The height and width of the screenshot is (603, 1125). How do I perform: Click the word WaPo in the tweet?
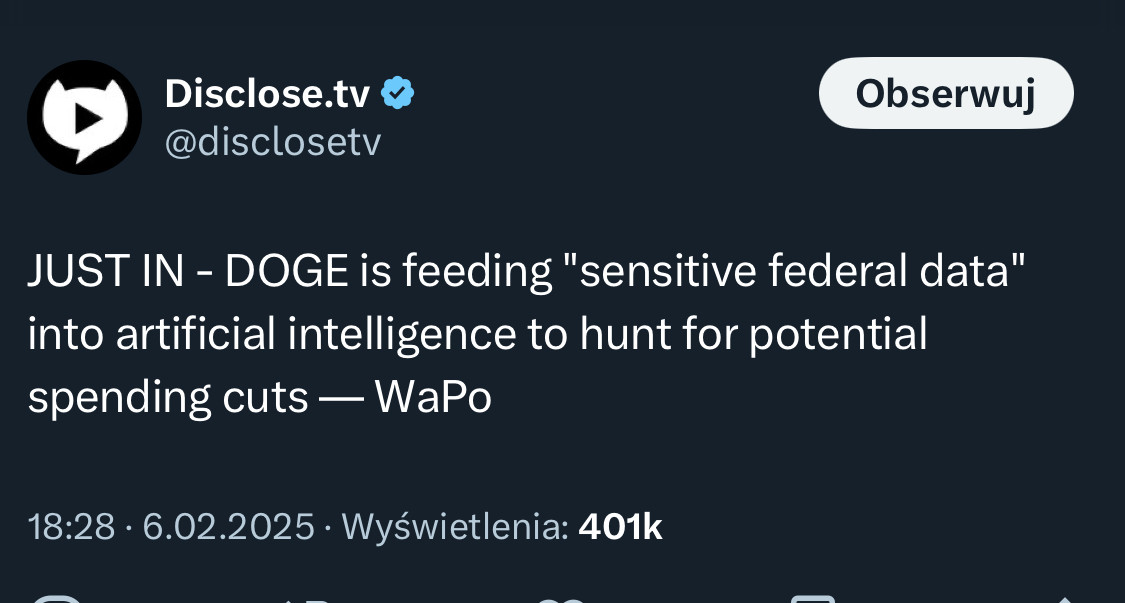433,398
